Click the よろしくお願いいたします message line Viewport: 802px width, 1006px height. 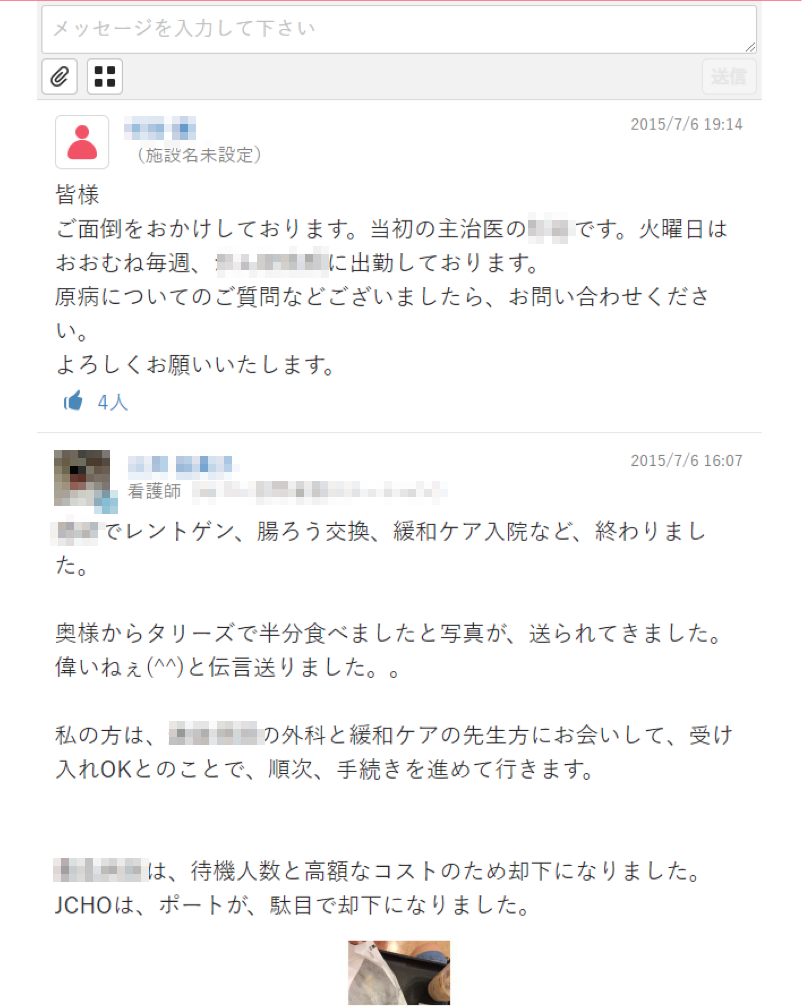tap(196, 365)
